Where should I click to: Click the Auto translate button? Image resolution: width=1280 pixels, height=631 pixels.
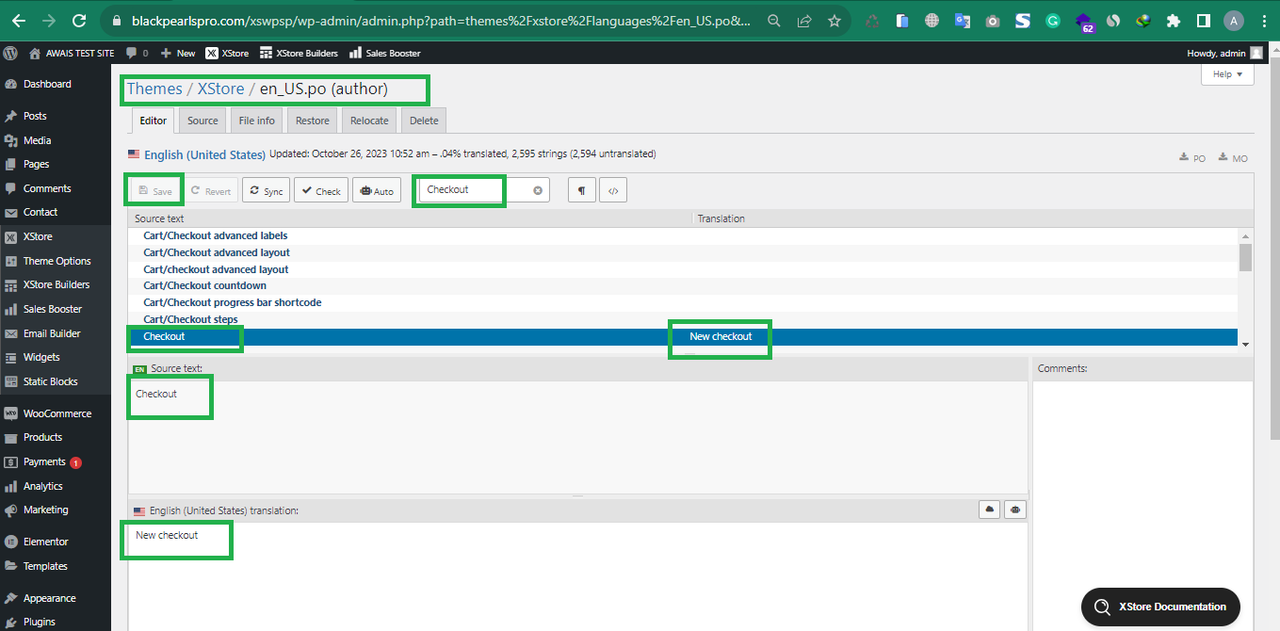(376, 191)
